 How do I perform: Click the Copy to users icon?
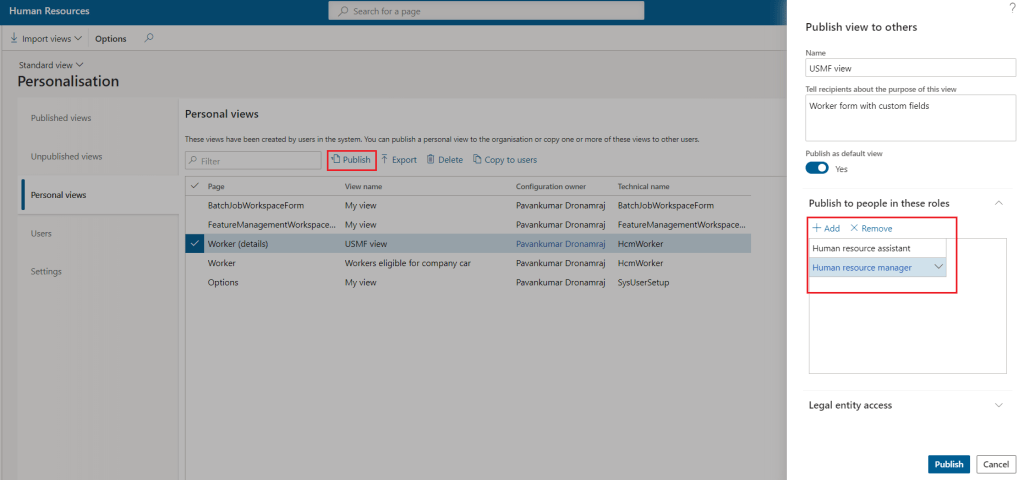coord(477,160)
